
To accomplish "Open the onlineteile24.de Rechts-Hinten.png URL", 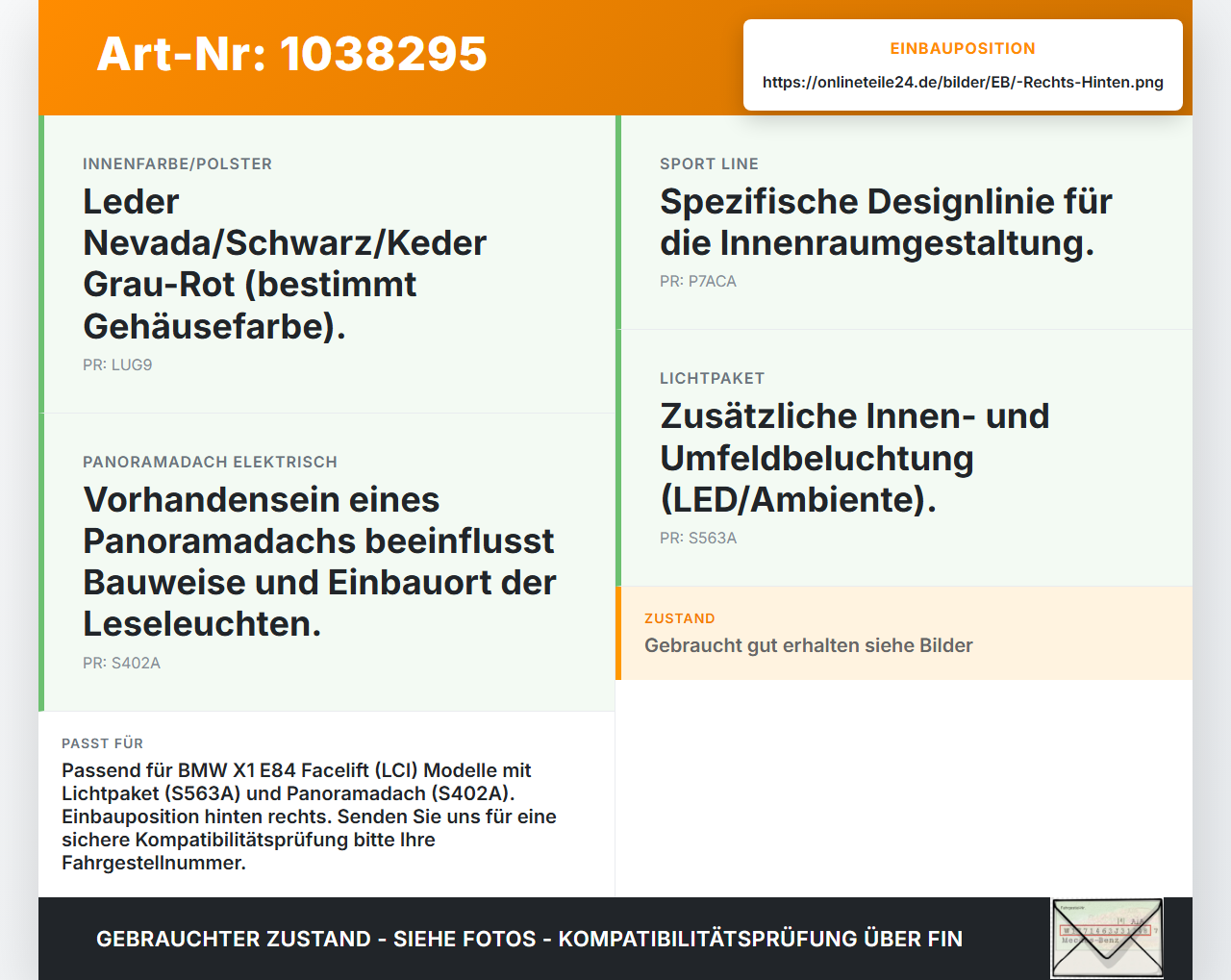I will [963, 82].
